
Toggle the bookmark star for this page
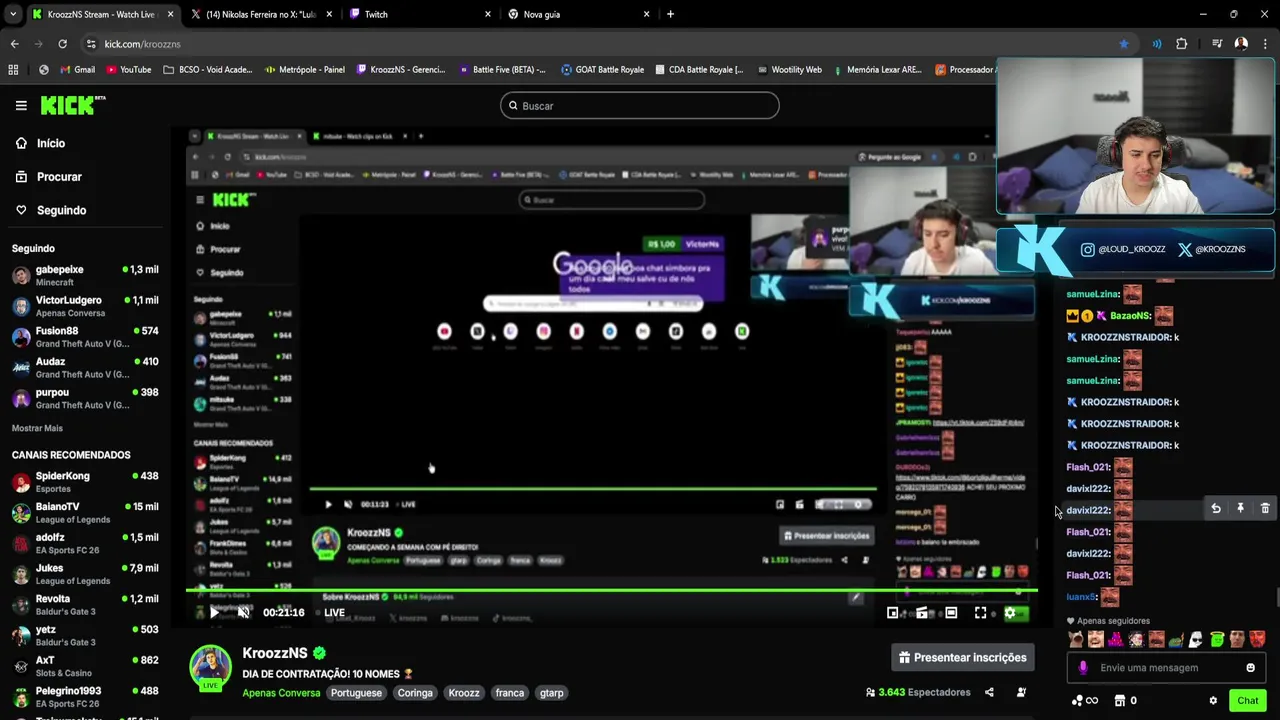[x=1124, y=44]
